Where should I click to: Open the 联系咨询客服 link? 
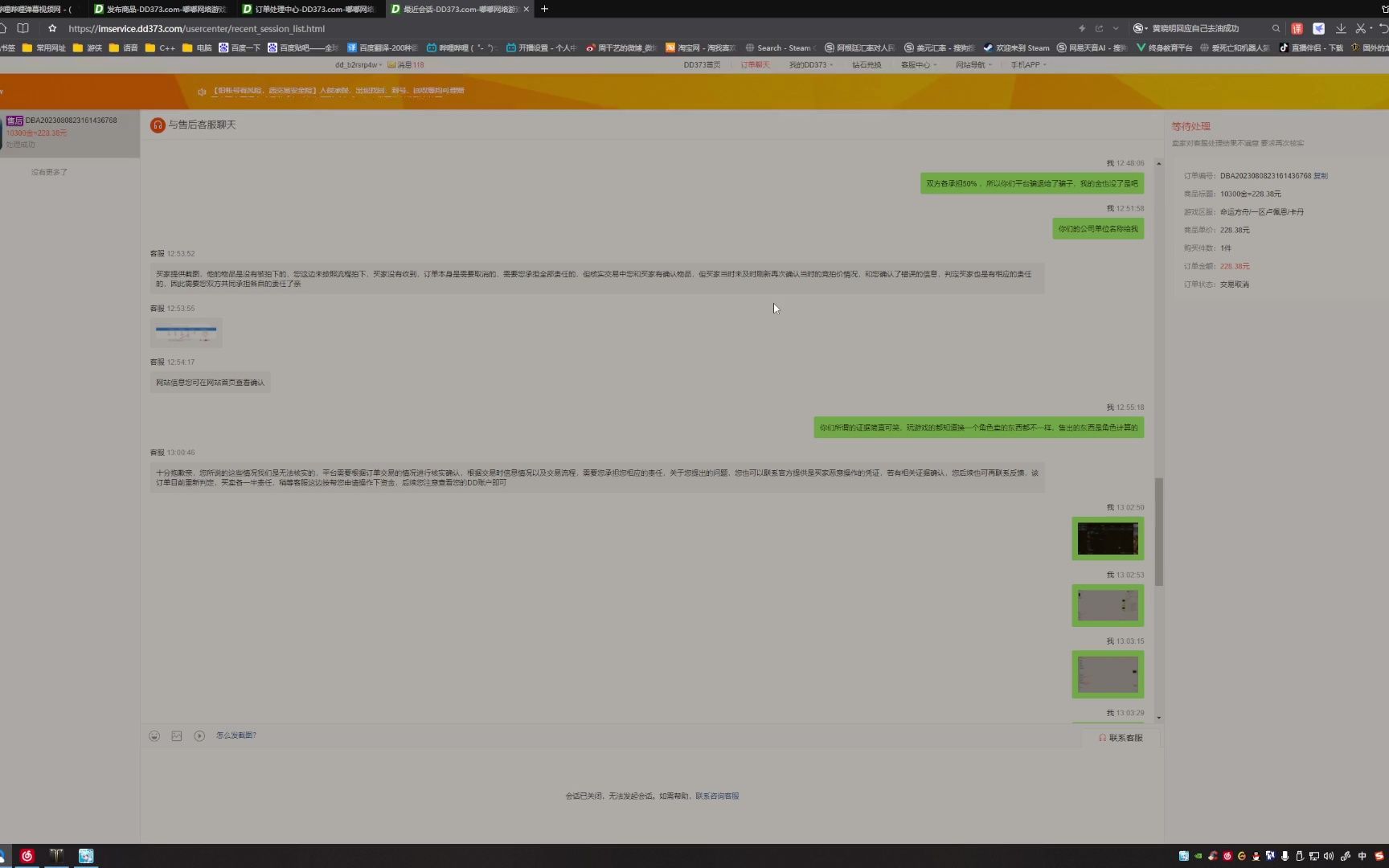pyautogui.click(x=717, y=796)
